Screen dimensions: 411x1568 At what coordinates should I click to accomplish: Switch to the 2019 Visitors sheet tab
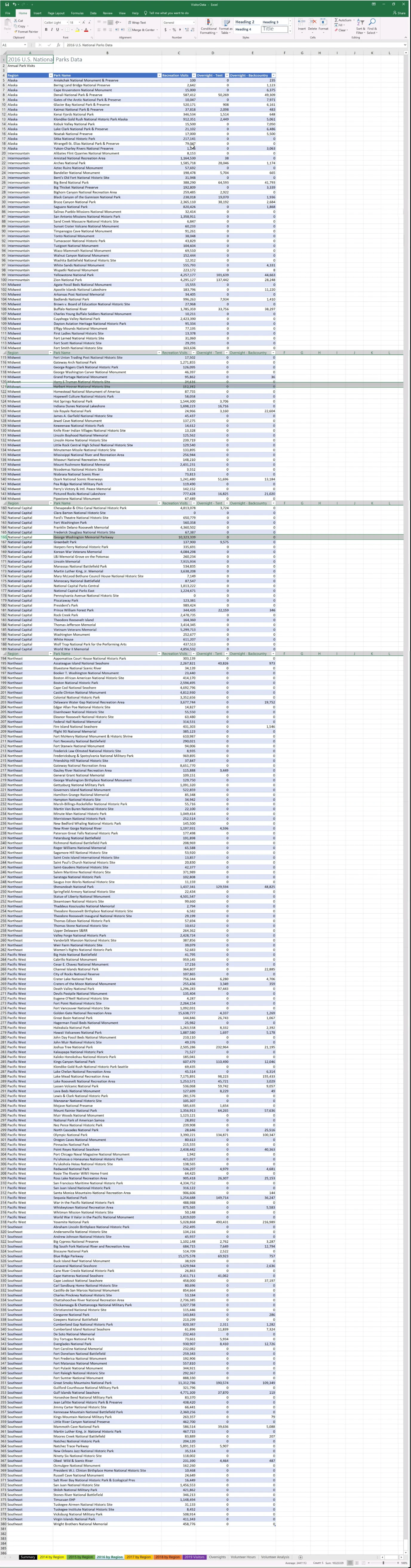194,1557
